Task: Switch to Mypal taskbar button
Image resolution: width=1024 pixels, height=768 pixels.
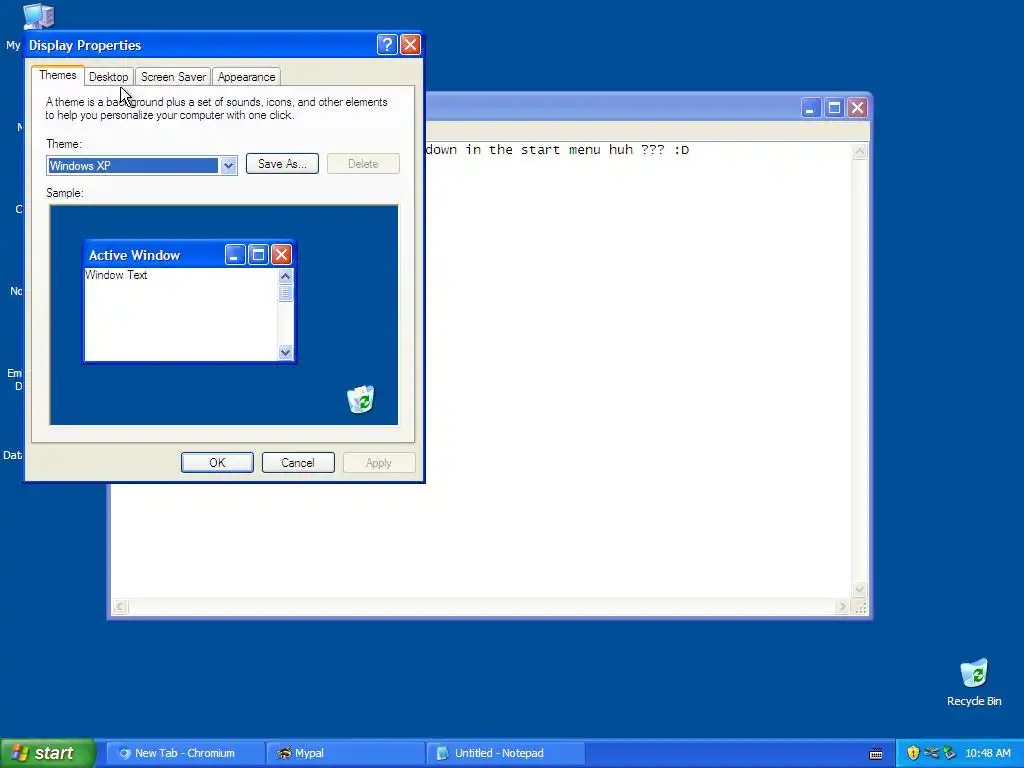Action: point(346,753)
